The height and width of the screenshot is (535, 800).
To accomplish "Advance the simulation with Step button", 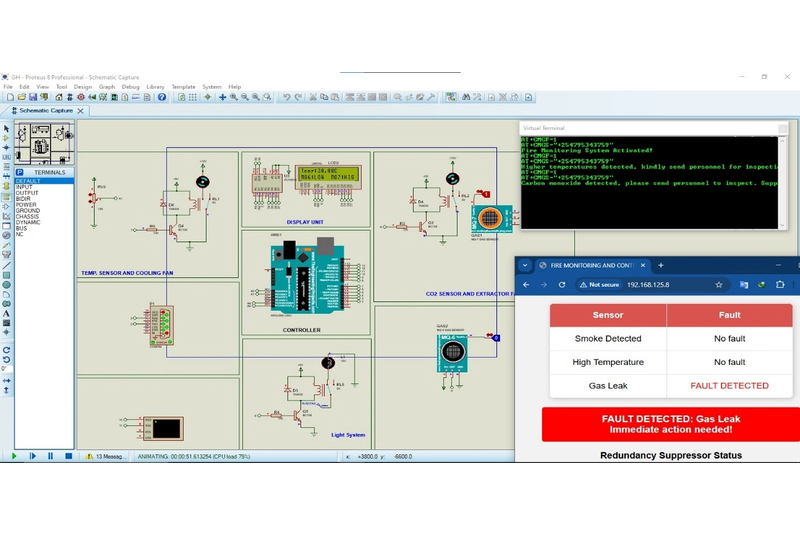I will pos(33,456).
